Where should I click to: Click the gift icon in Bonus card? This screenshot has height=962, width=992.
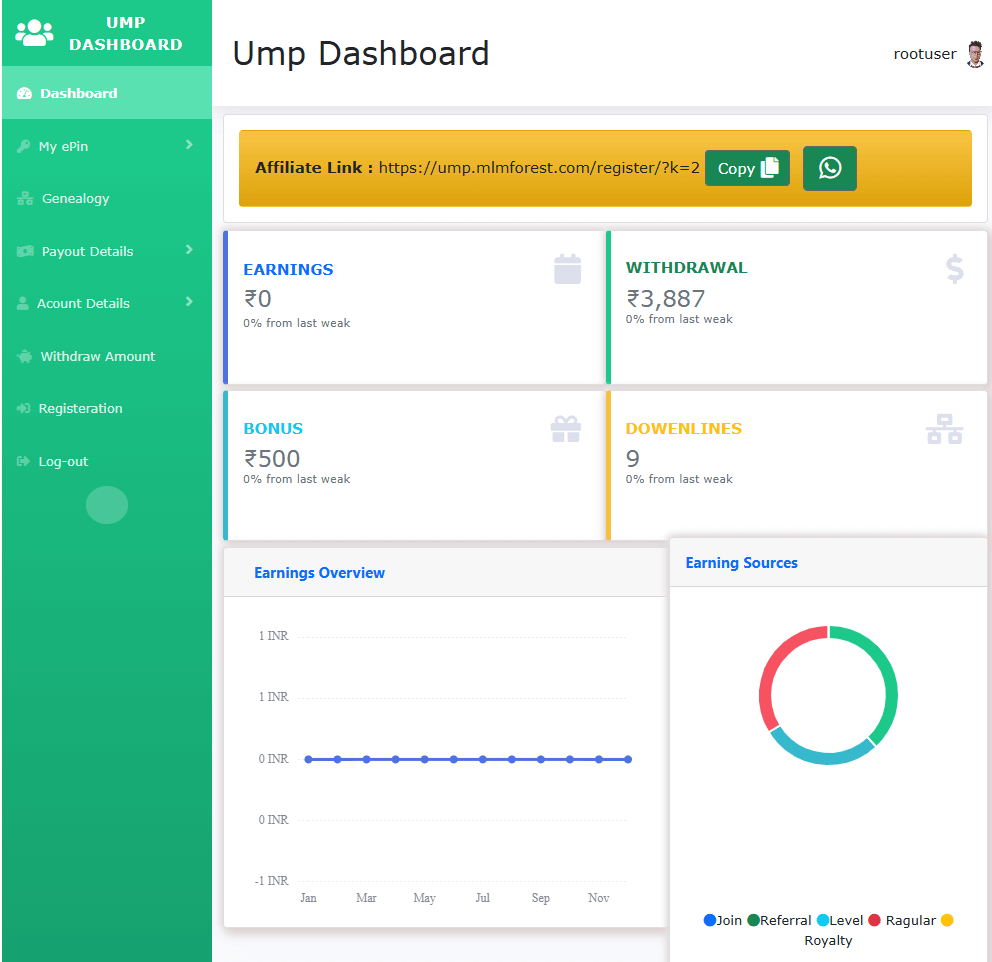565,429
